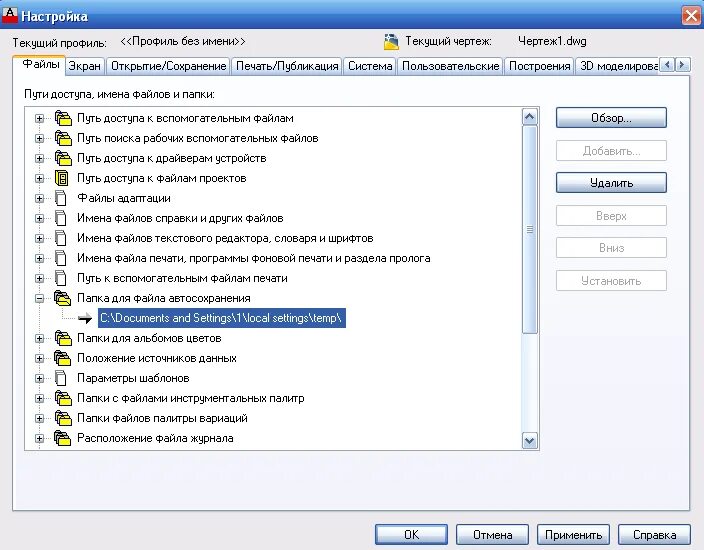This screenshot has height=550, width=704.
Task: Click folder icon of Путь доступа к вспомогательным файлам
Action: click(x=63, y=118)
